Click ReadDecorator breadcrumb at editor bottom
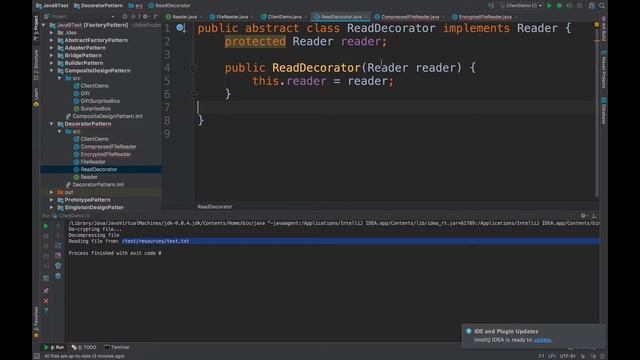 tap(215, 207)
